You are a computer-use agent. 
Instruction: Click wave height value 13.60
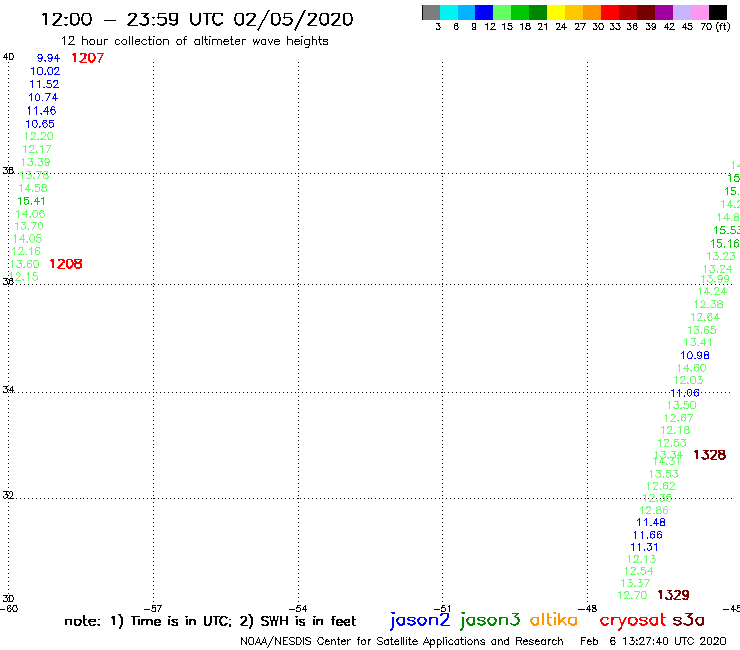coord(25,264)
